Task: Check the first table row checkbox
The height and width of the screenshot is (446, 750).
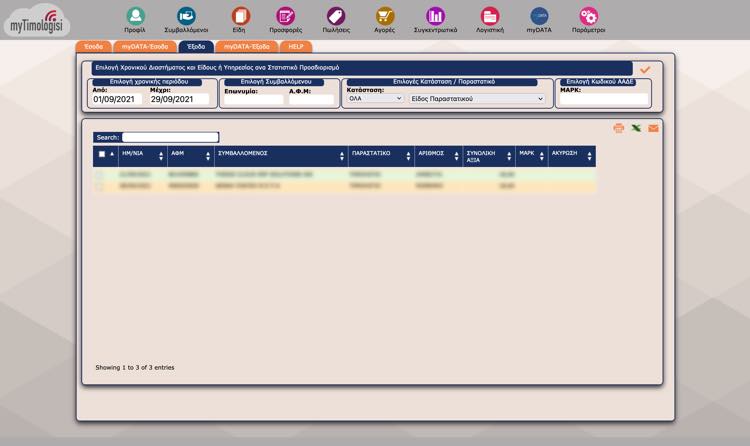Action: point(99,174)
